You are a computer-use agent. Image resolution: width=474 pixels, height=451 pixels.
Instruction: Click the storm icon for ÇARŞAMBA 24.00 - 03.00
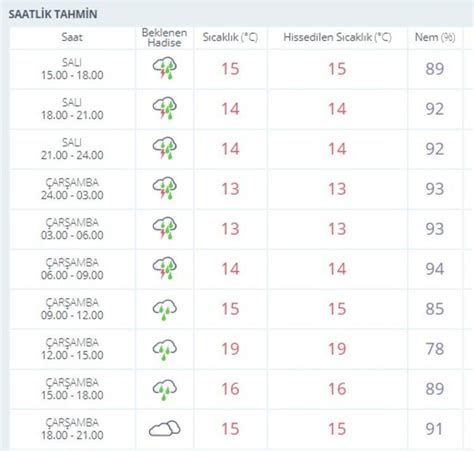pos(165,189)
